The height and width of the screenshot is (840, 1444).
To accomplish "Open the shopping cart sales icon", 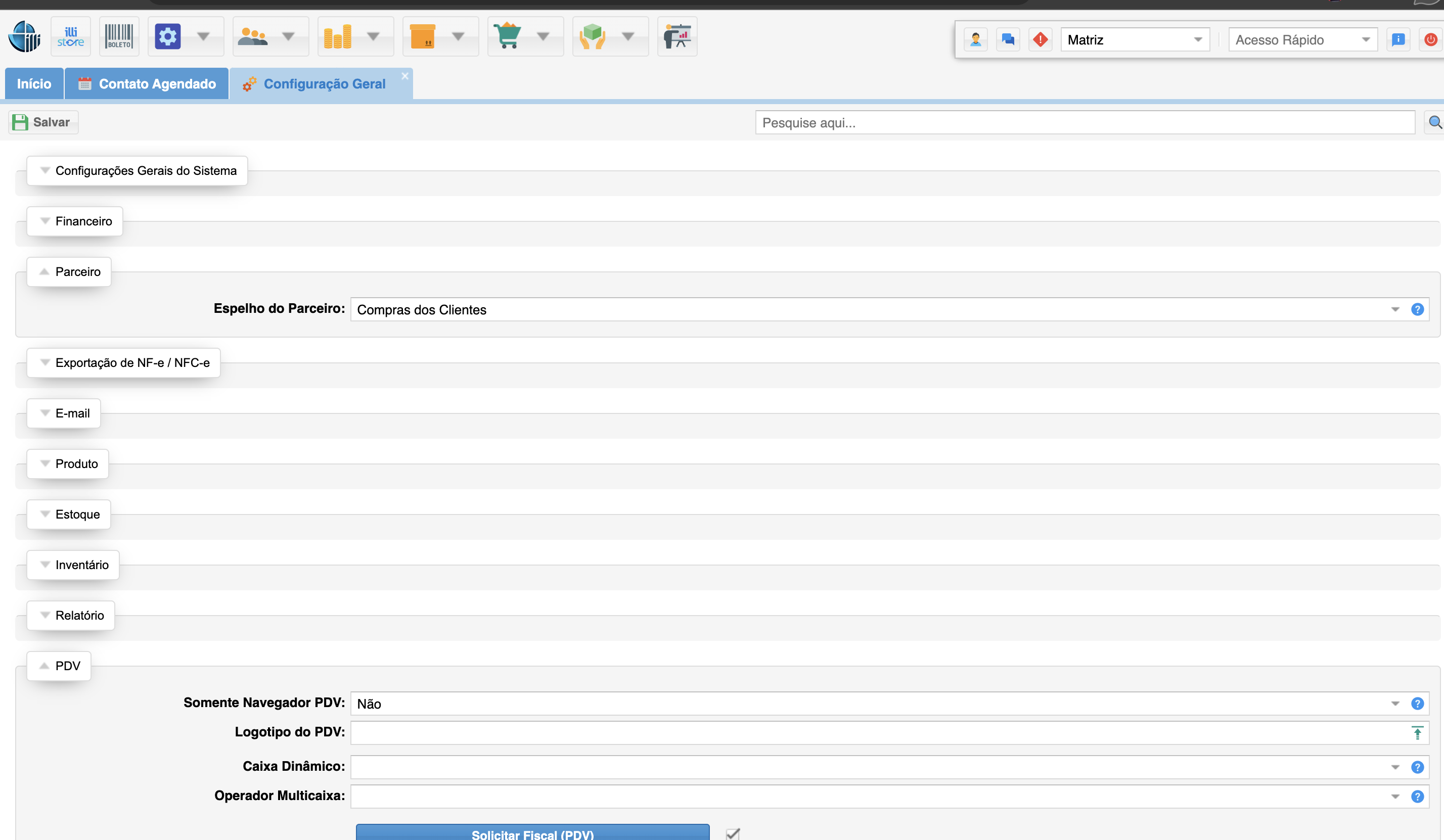I will pos(507,37).
